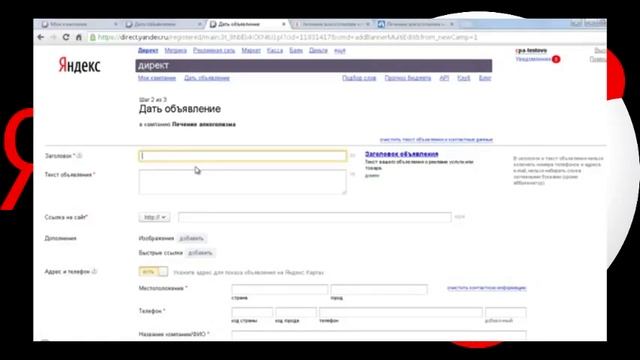Click the Заголовок объявления preview link

[402, 154]
